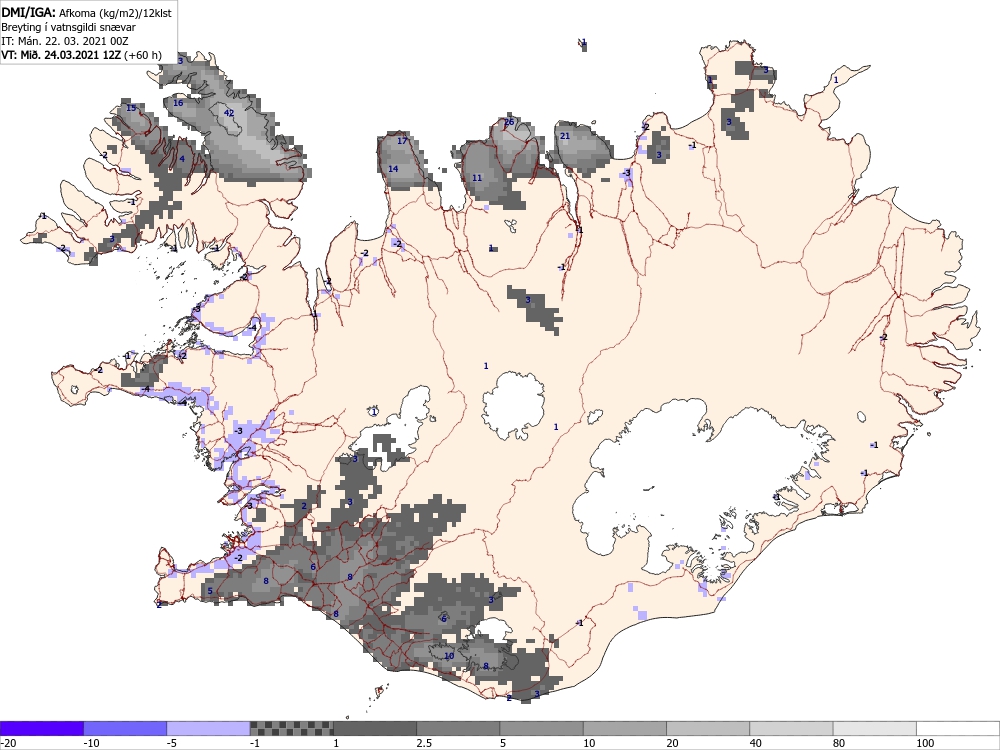The image size is (1000, 750).
Task: Click the map value '16' in the Westfjords
Action: (x=178, y=103)
